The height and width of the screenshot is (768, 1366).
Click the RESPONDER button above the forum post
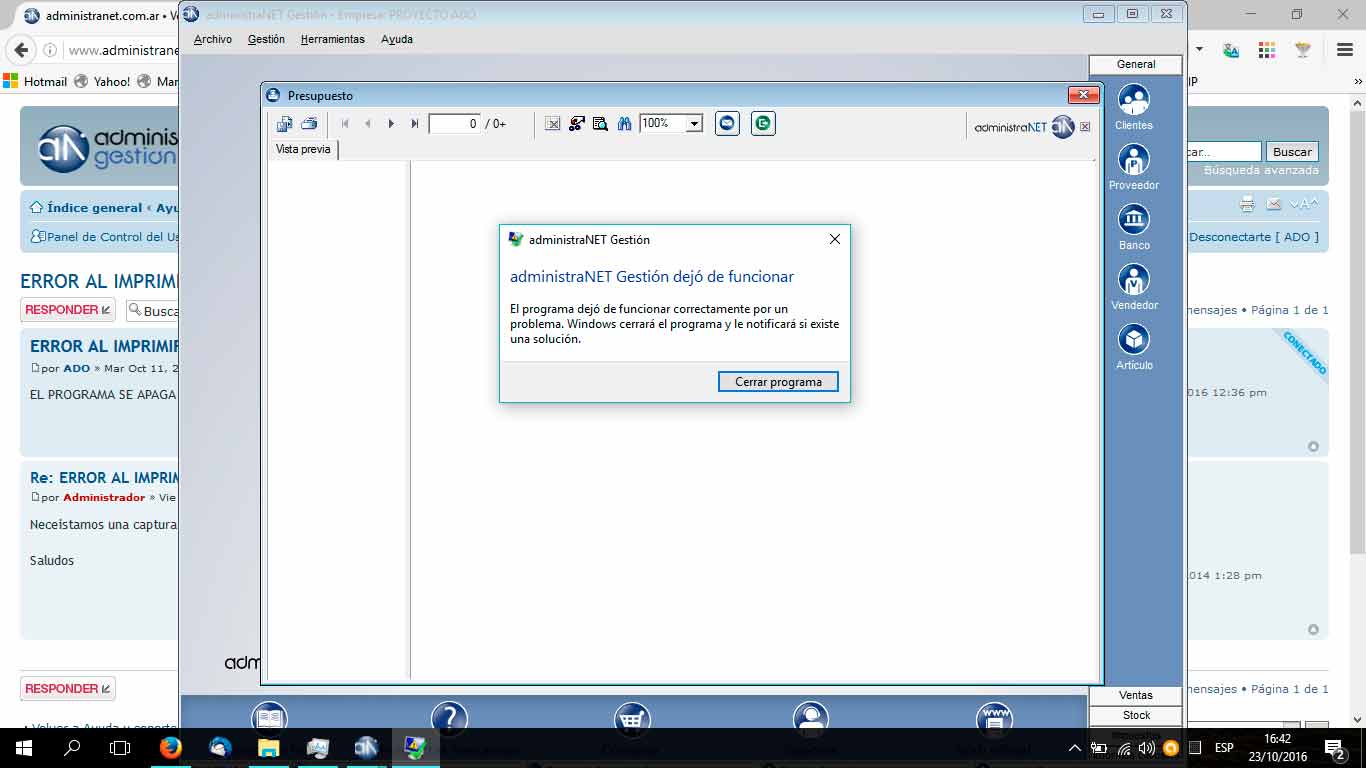coord(68,310)
